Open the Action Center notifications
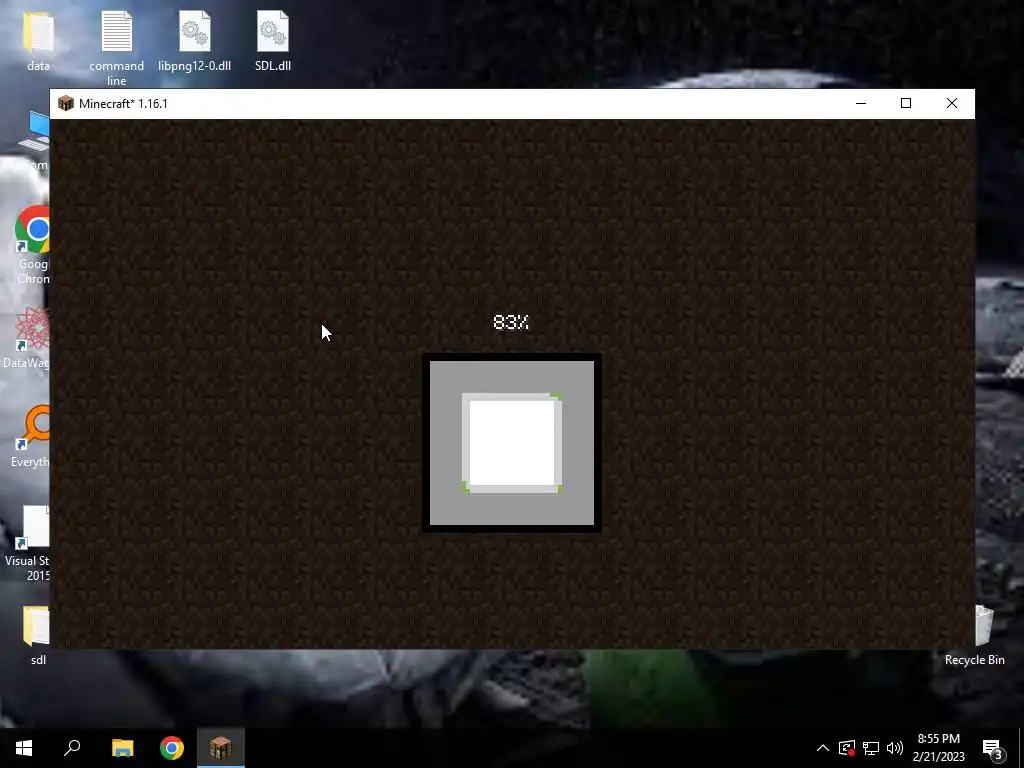The image size is (1024, 768). point(992,748)
